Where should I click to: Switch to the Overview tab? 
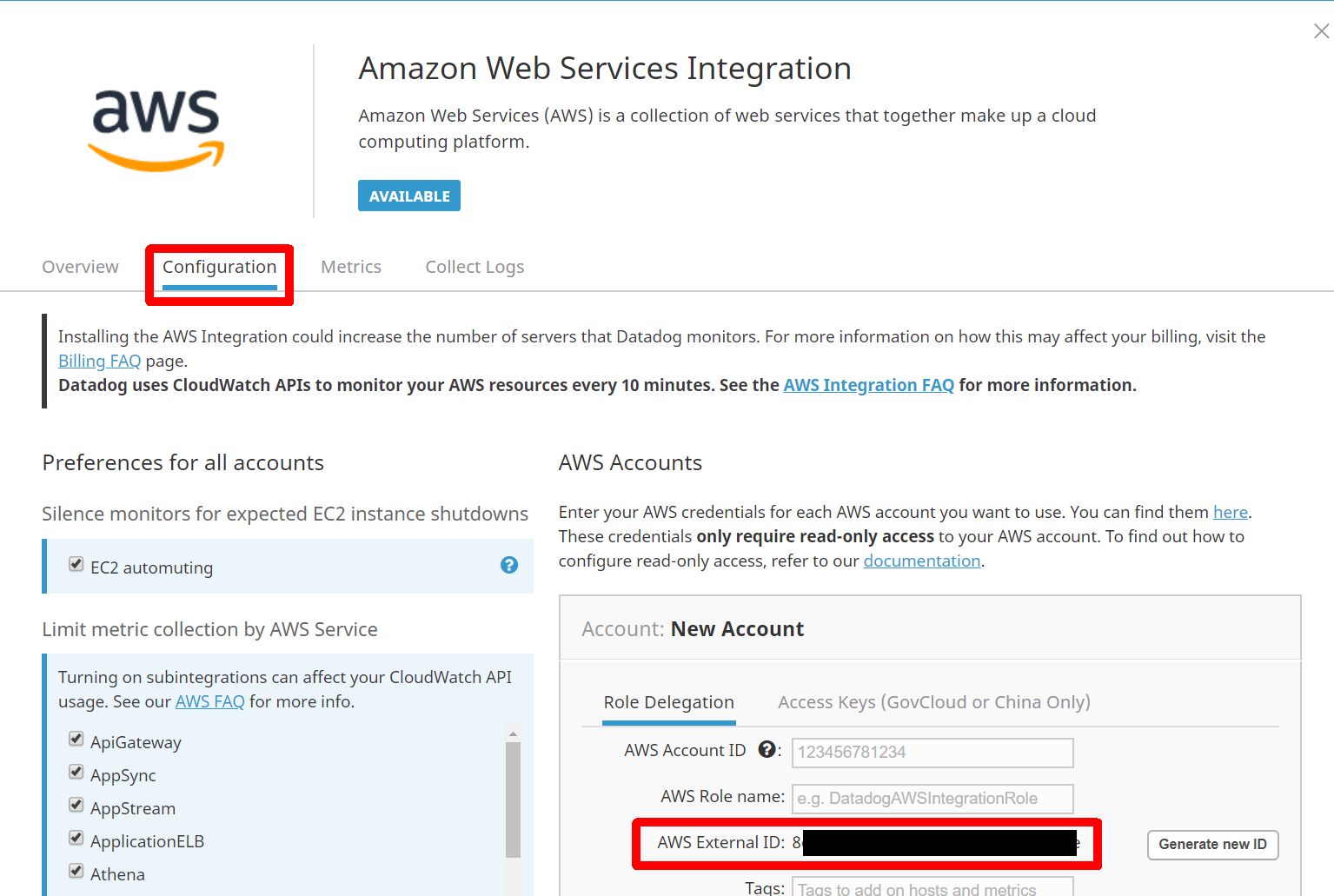point(80,267)
